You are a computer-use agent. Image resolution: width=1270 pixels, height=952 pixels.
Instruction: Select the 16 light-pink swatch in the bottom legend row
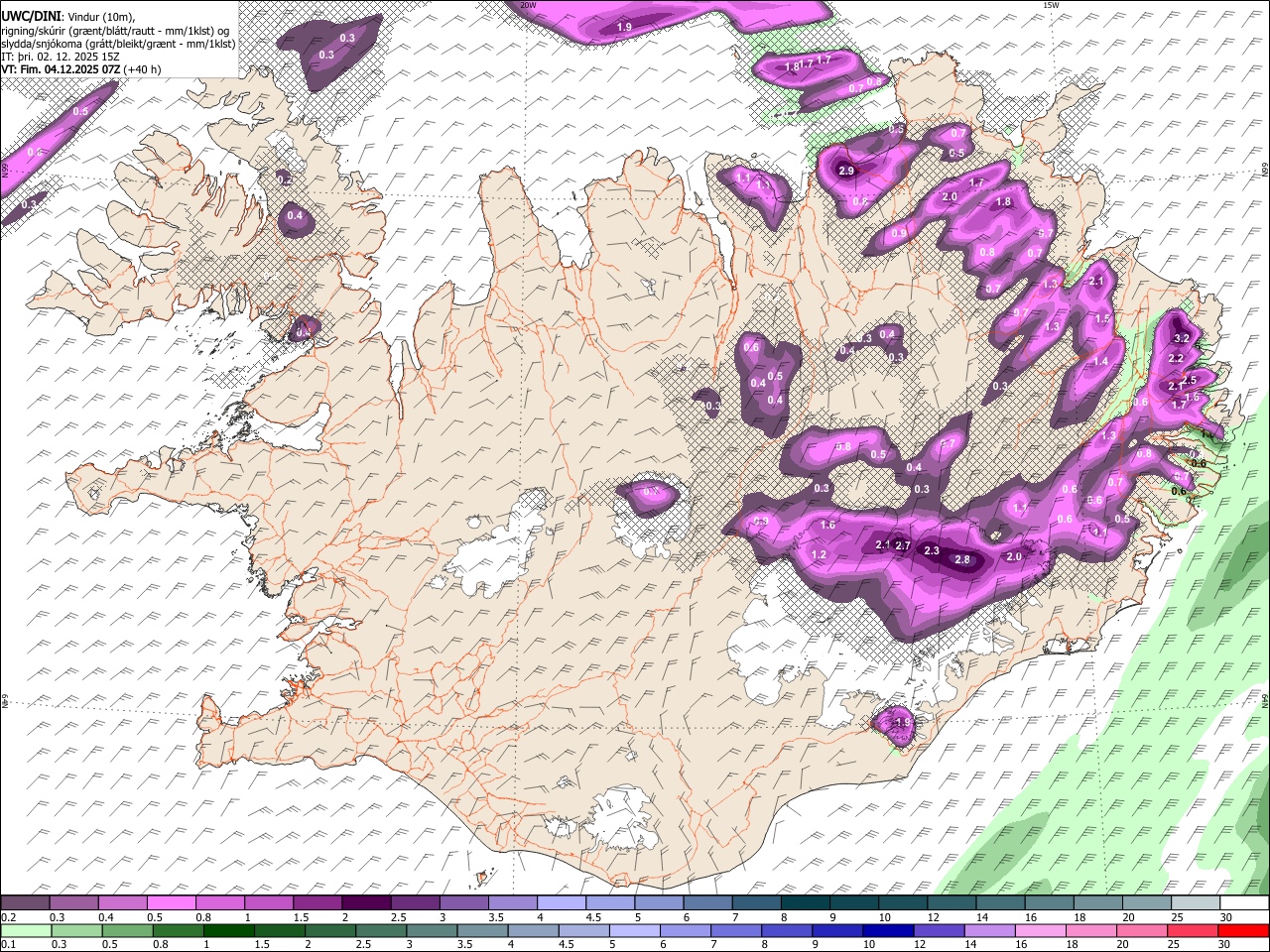(x=1041, y=930)
